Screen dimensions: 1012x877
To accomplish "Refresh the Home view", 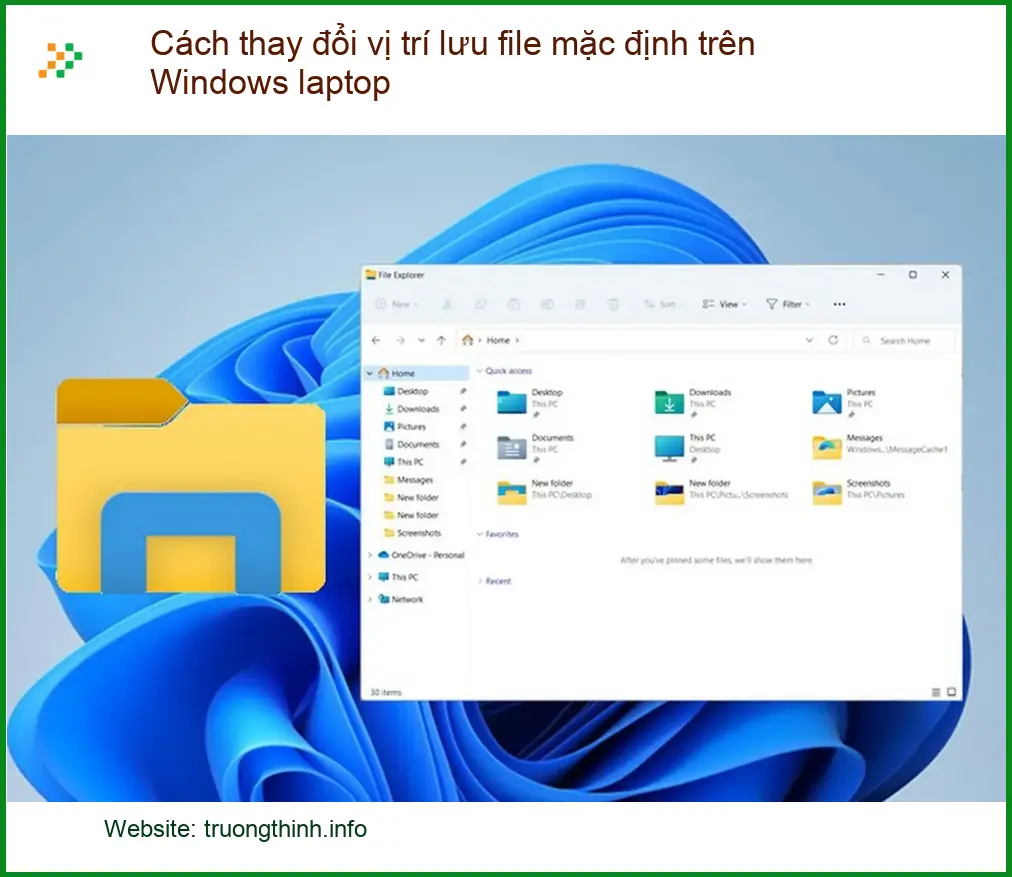I will [x=833, y=340].
